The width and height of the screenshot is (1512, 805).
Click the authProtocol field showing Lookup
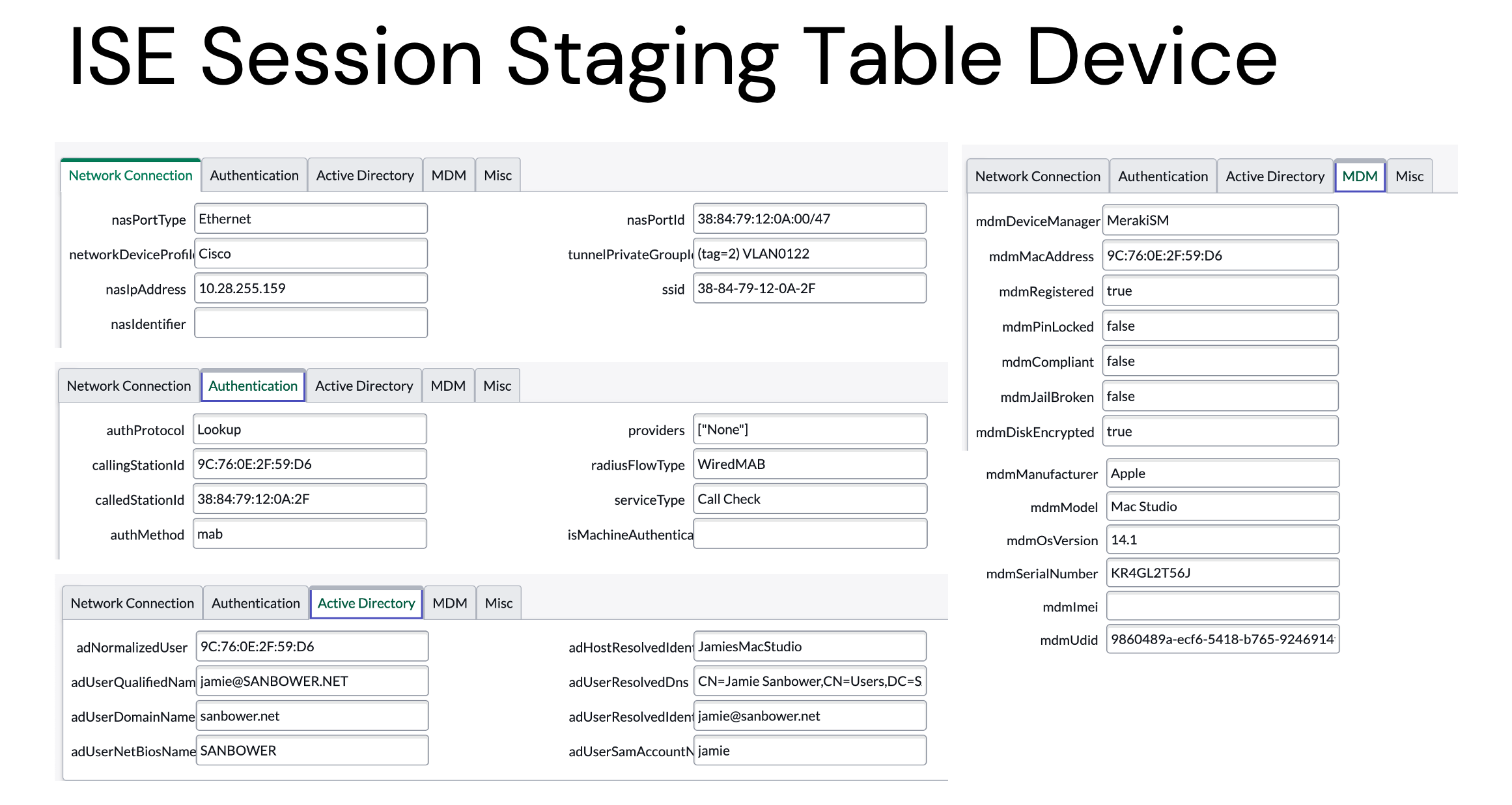(310, 430)
